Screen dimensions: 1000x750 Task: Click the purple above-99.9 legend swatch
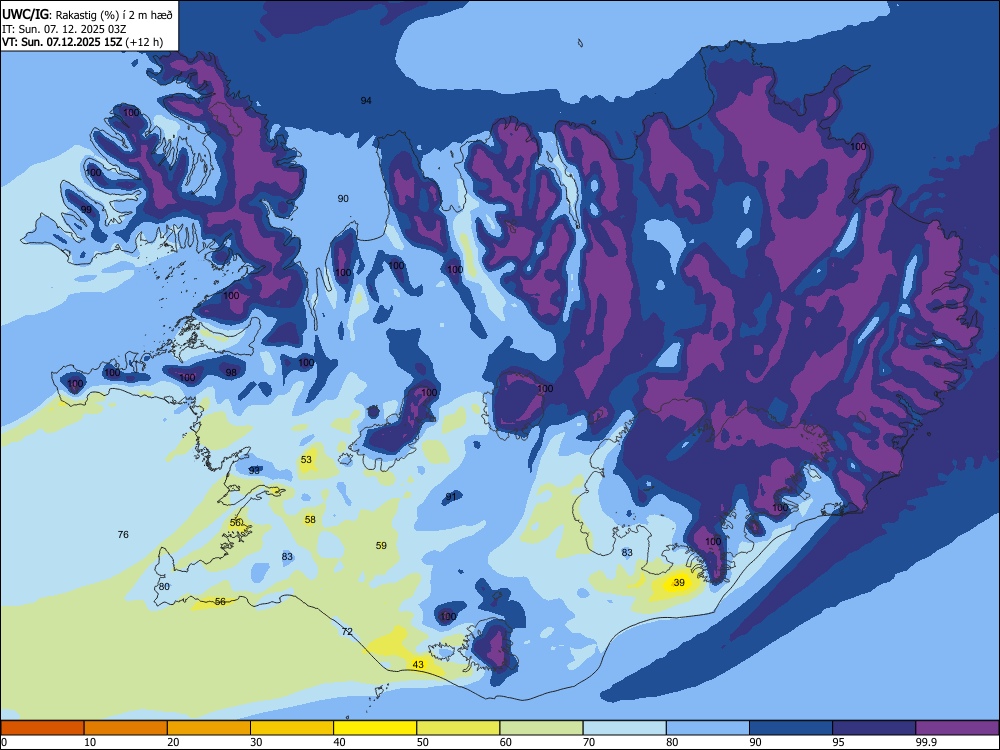[957, 728]
